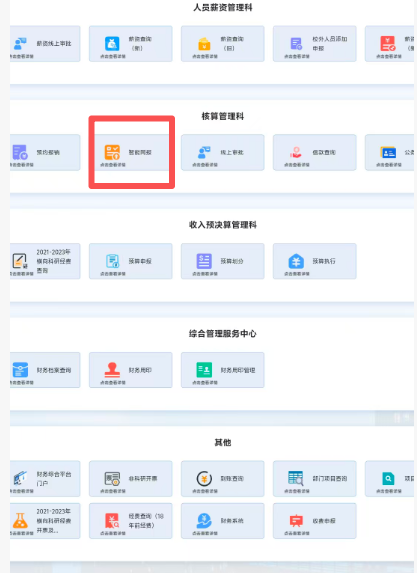Click the 到账查询 yen circle icon

[204, 478]
